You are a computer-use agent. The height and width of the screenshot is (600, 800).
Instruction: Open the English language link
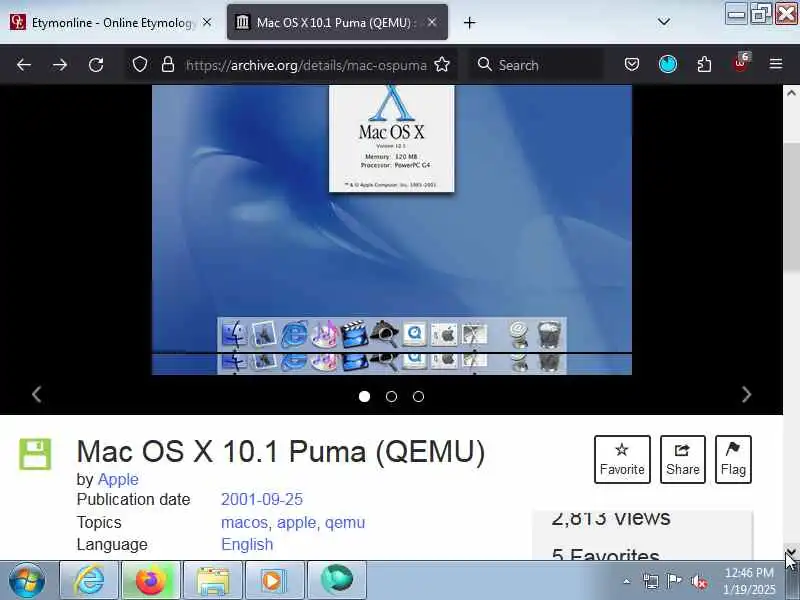[x=247, y=544]
